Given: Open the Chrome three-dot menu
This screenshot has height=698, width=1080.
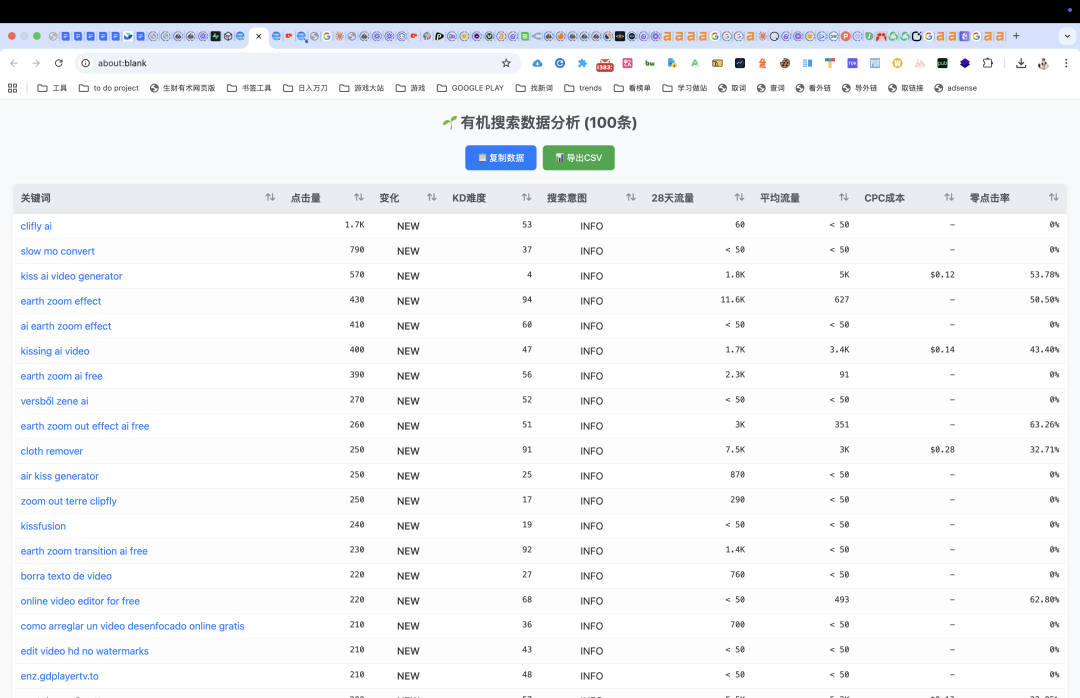Looking at the screenshot, I should tap(1066, 63).
